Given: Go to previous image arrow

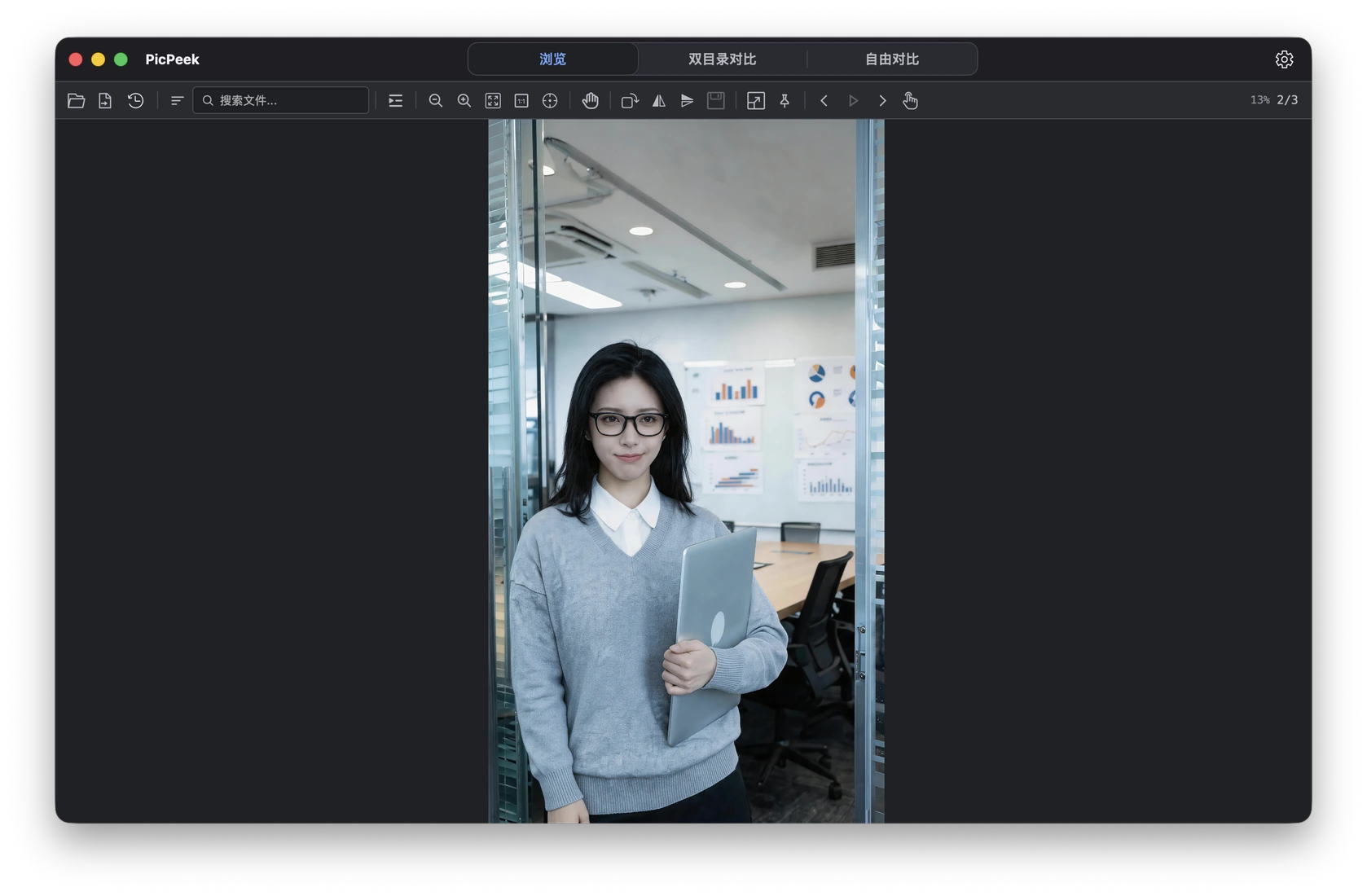Looking at the screenshot, I should (824, 100).
